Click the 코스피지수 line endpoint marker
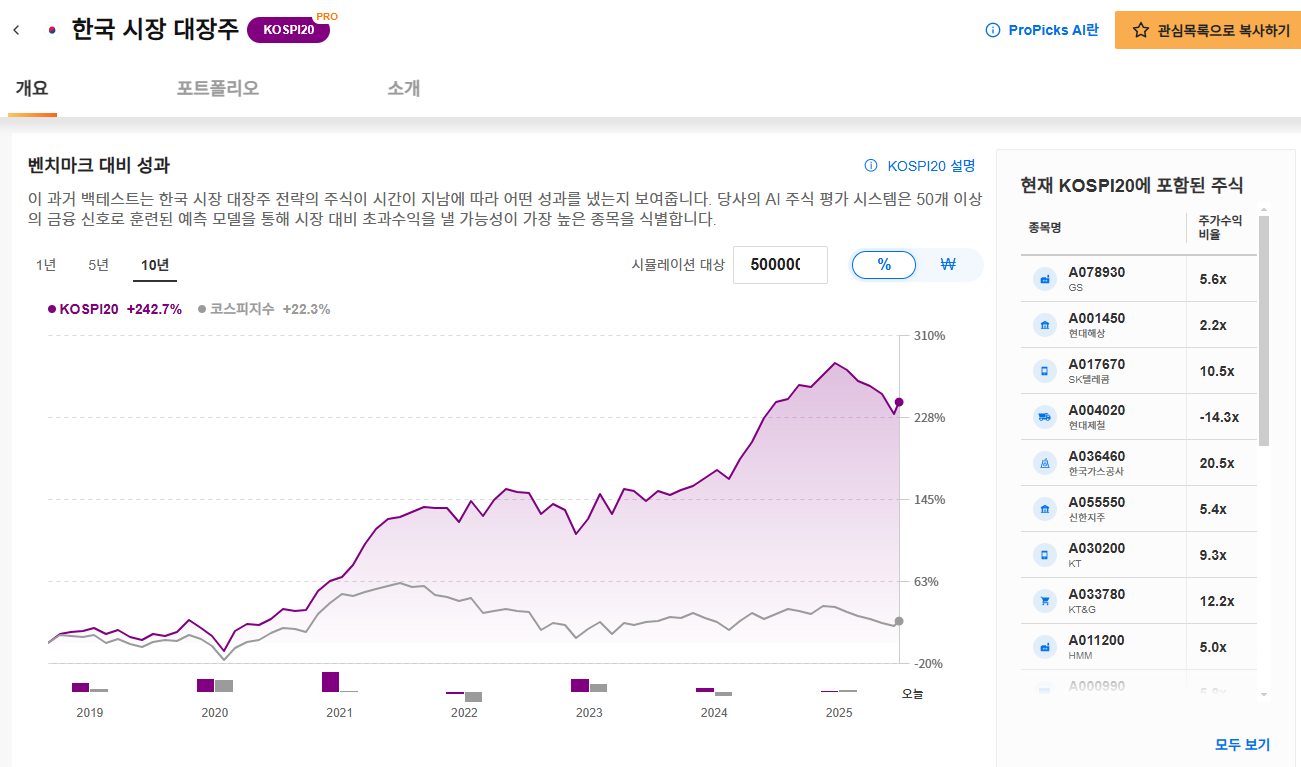The image size is (1301, 767). tap(899, 621)
